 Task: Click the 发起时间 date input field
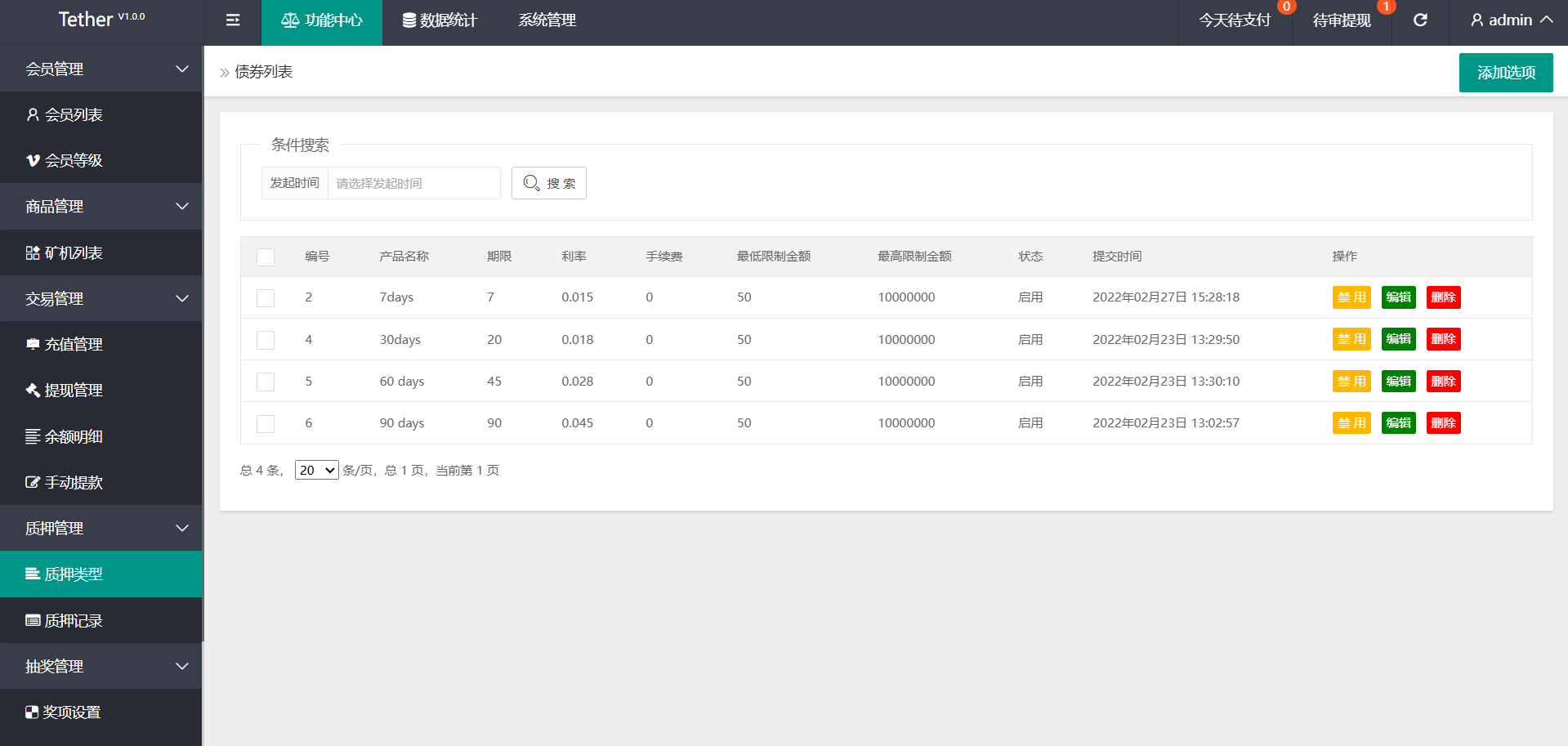pos(413,183)
